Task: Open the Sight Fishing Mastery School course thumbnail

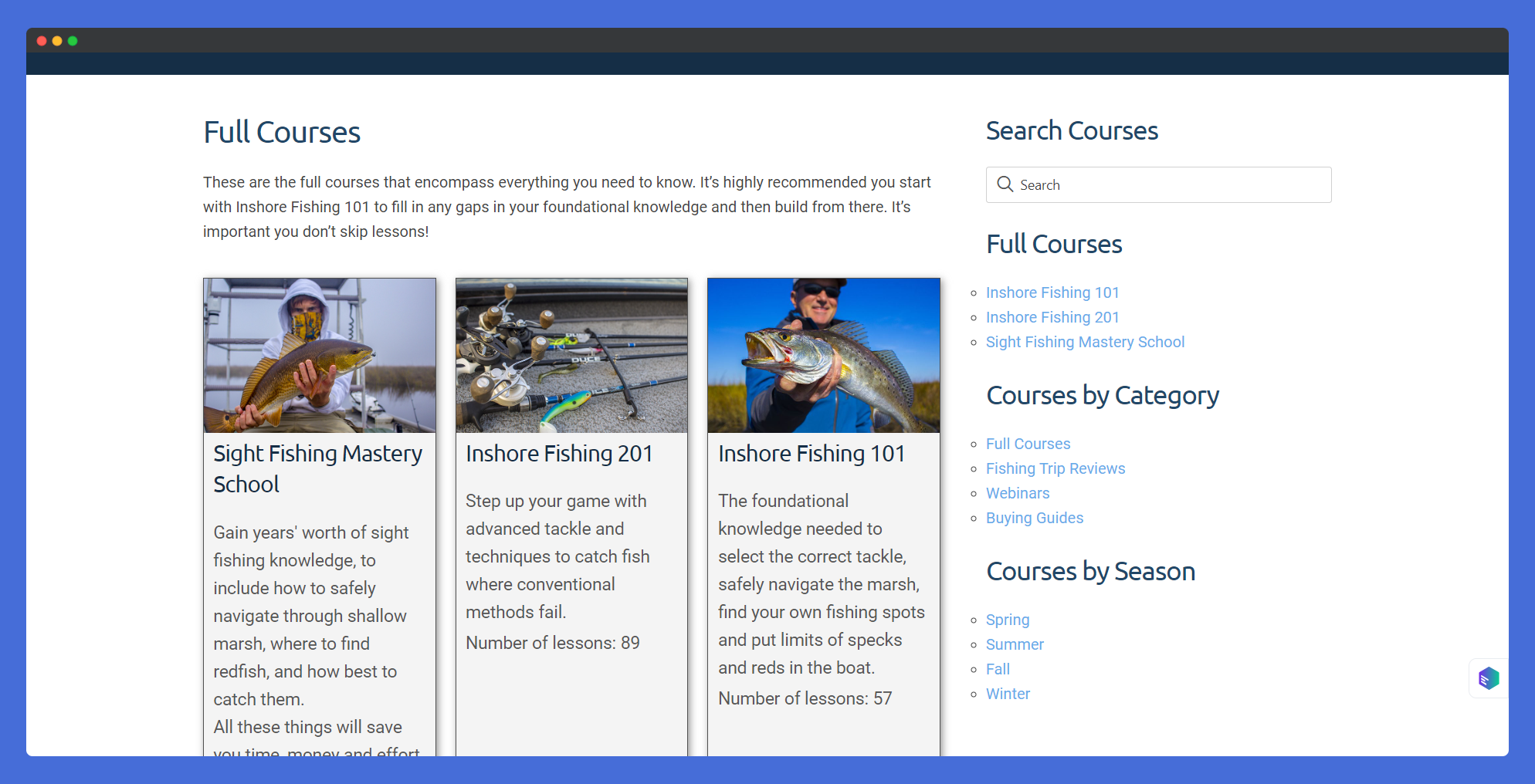Action: 319,355
